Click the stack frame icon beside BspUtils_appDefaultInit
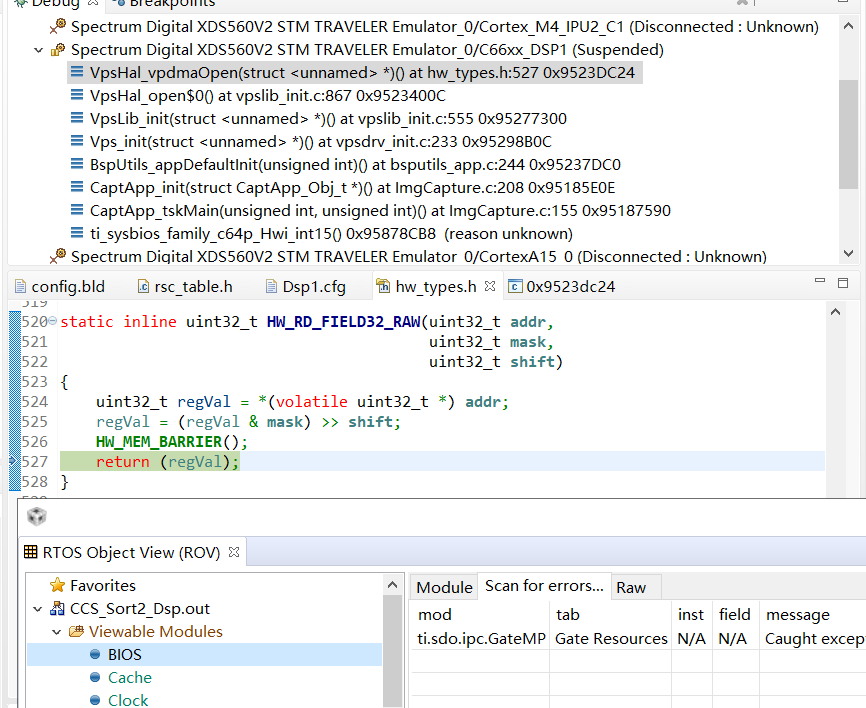This screenshot has width=866, height=708. pos(77,164)
